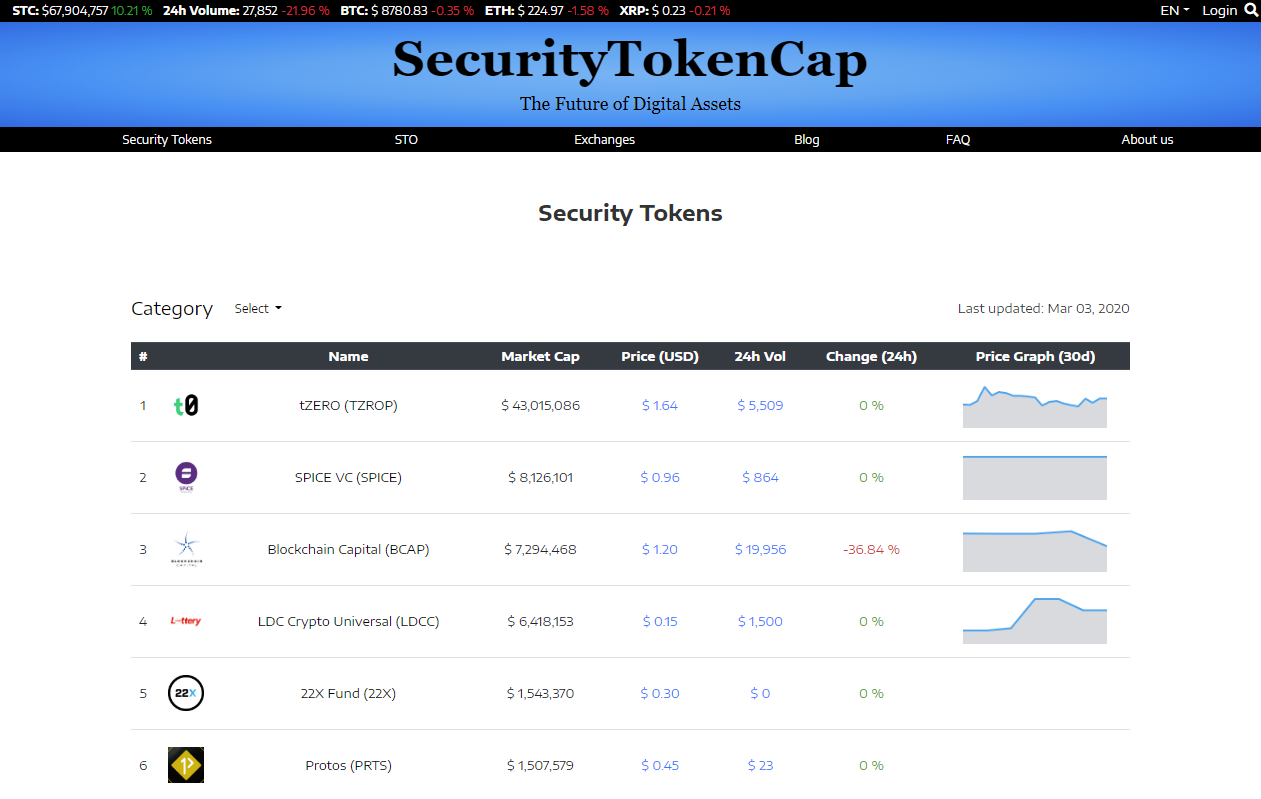1261x799 pixels.
Task: Open 22X Fund (22X) token link
Action: click(348, 693)
